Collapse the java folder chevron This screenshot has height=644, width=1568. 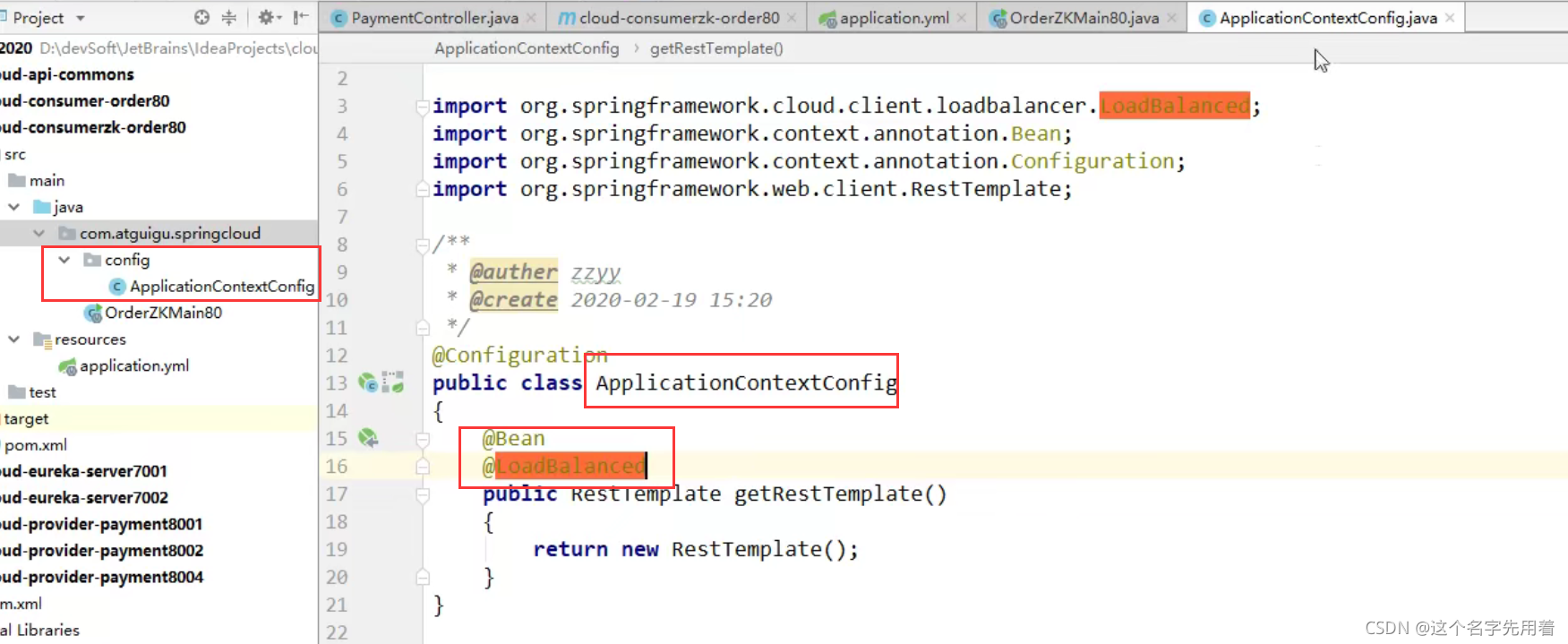tap(14, 207)
